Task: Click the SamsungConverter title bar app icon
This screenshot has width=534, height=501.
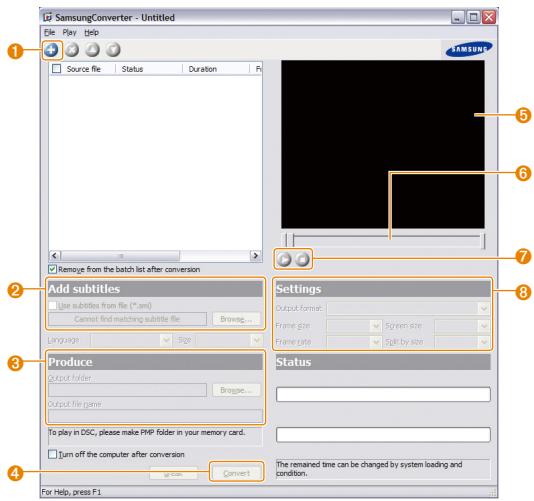Action: [x=48, y=17]
